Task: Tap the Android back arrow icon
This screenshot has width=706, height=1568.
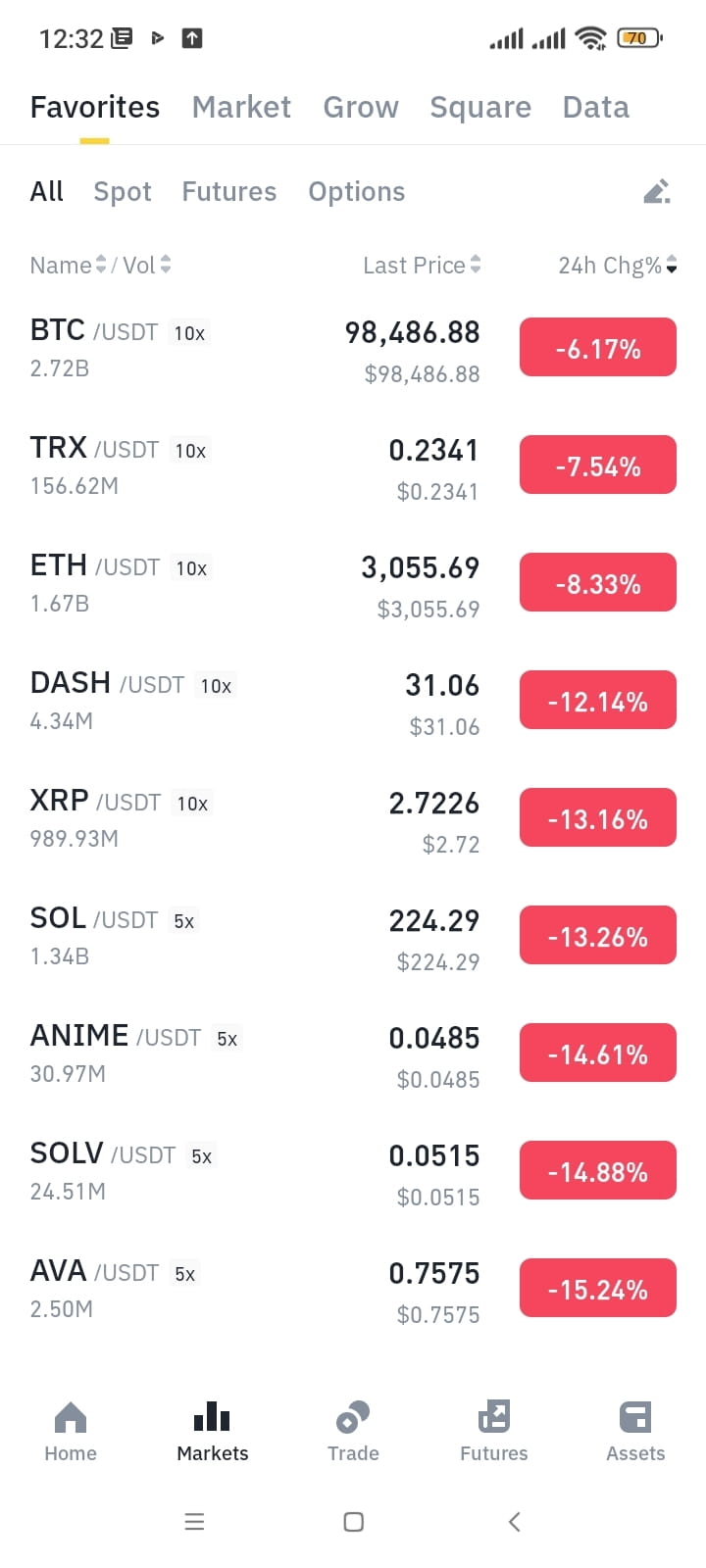Action: pos(514,1521)
